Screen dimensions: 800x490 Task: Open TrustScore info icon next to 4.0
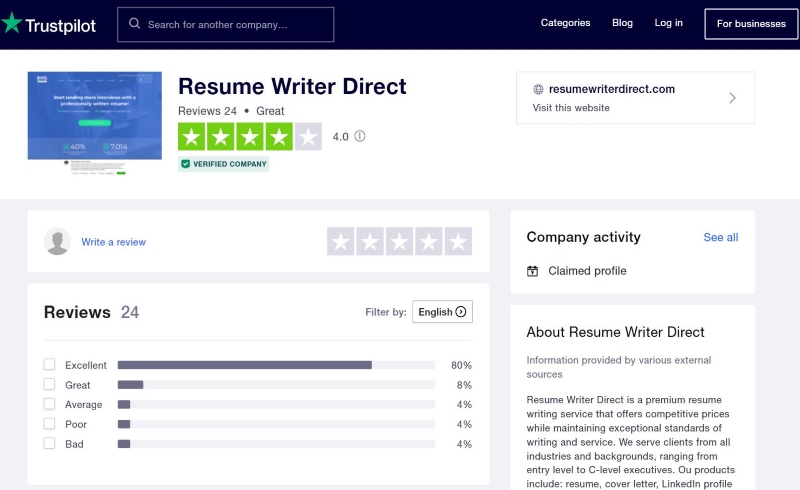click(x=360, y=136)
